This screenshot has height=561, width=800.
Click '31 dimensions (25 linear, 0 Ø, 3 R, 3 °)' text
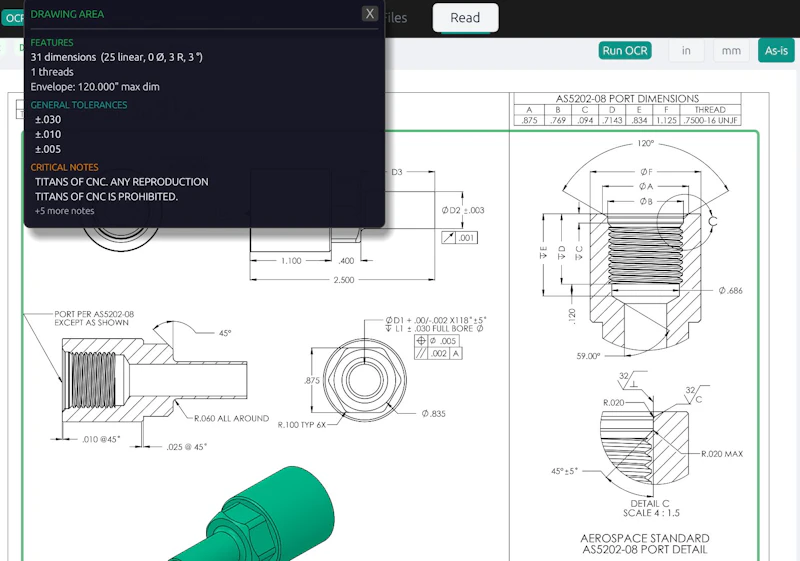[x=116, y=57]
